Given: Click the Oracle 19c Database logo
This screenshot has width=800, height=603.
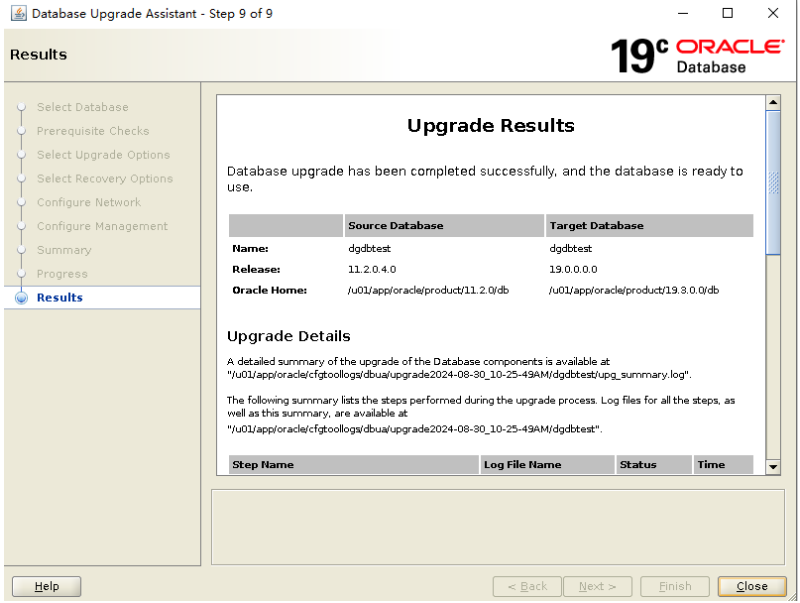Looking at the screenshot, I should 697,56.
